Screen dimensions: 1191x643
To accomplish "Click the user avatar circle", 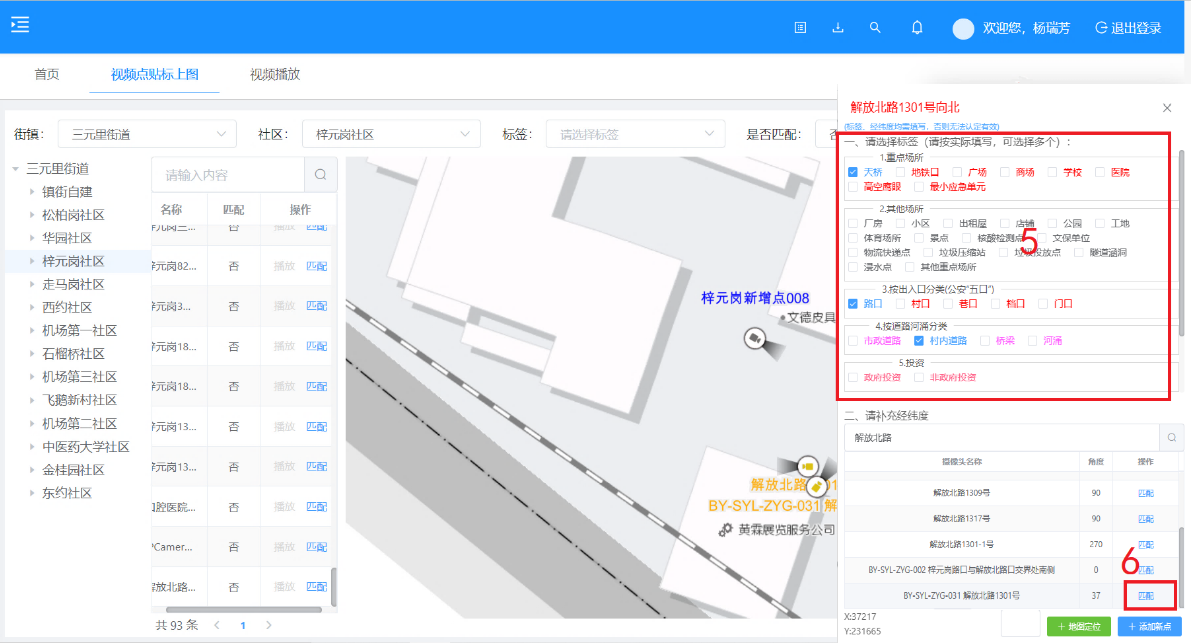I will tap(963, 28).
